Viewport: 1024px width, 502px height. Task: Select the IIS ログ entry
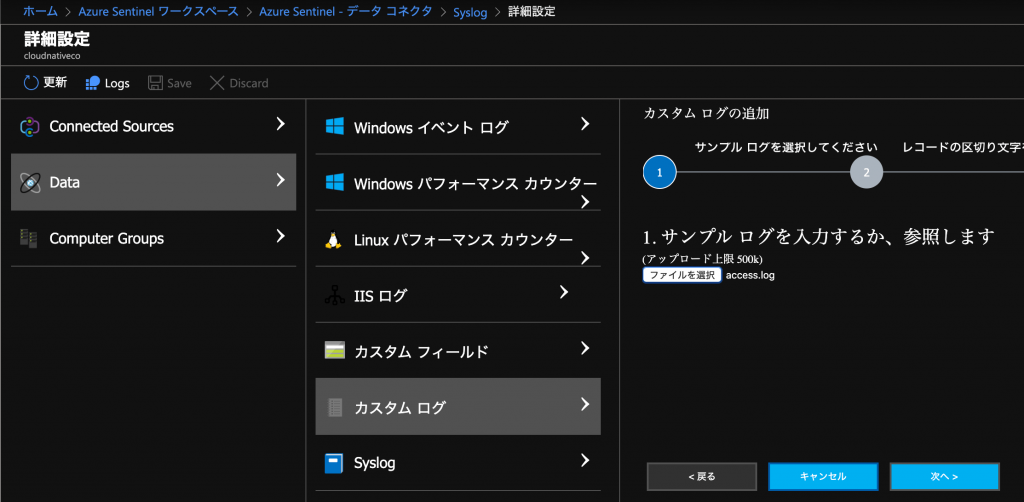point(458,295)
